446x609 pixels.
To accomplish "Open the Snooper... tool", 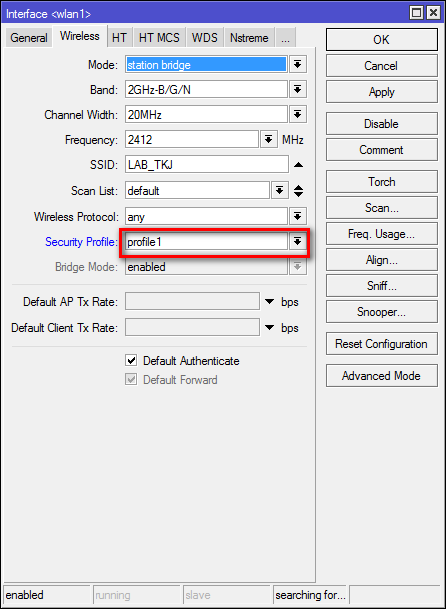I will pyautogui.click(x=382, y=312).
